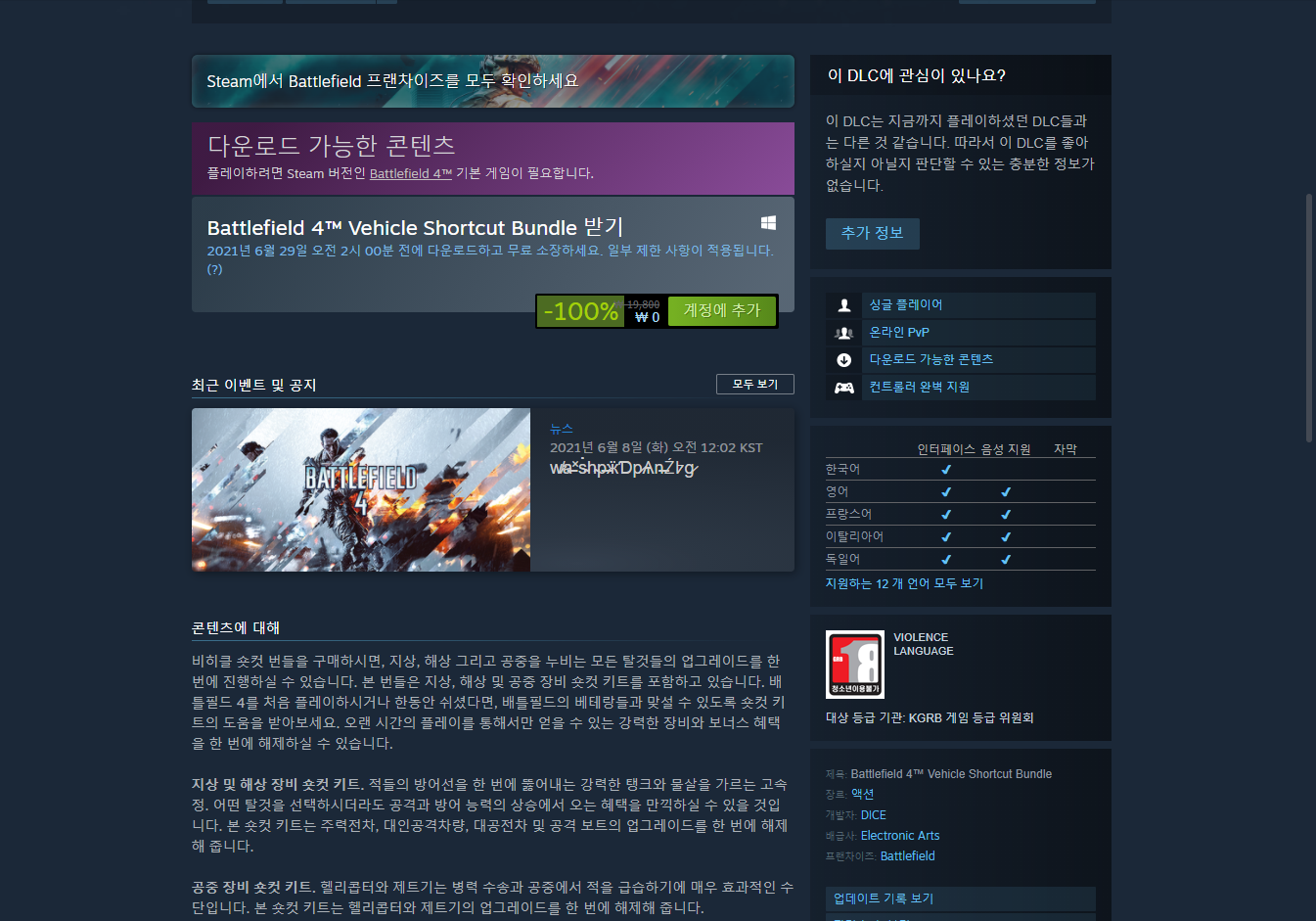1316x921 pixels.
Task: Open the Battlefield 4™ base game link
Action: point(411,173)
